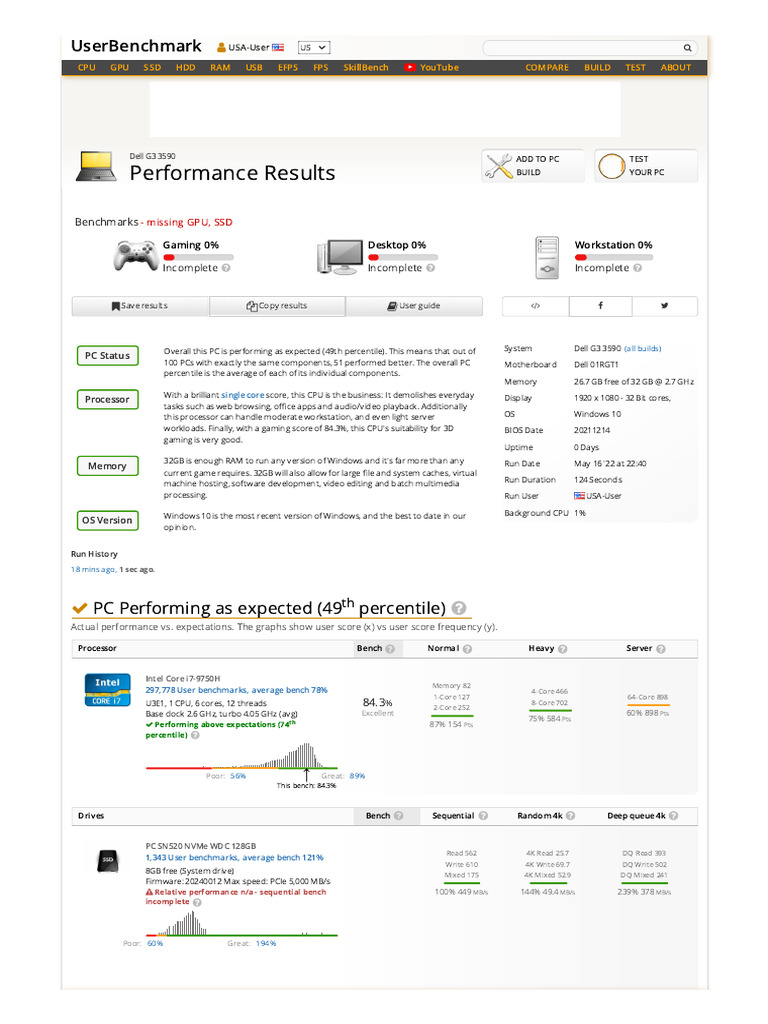Screen dimensions: 768x1024
Task: Click the SSD score distribution graph
Action: click(x=242, y=924)
